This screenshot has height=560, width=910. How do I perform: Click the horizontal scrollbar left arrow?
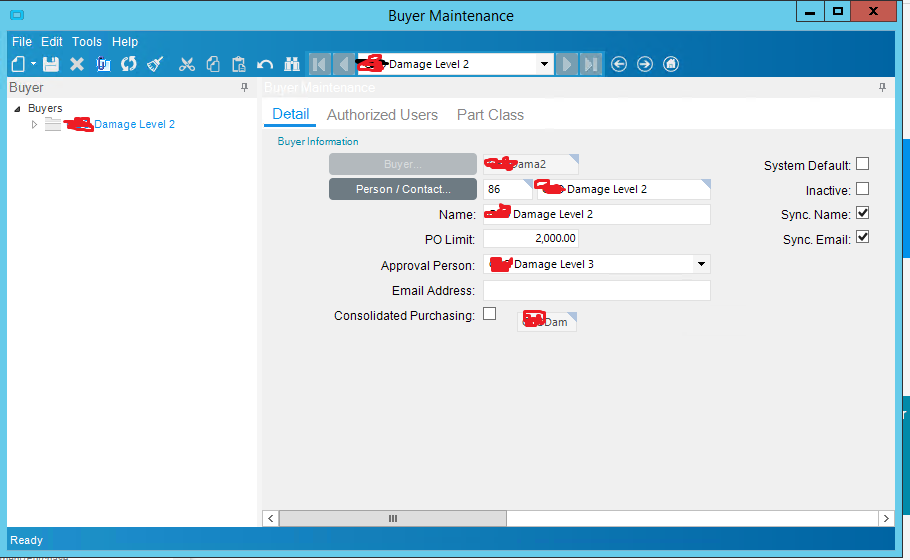270,518
